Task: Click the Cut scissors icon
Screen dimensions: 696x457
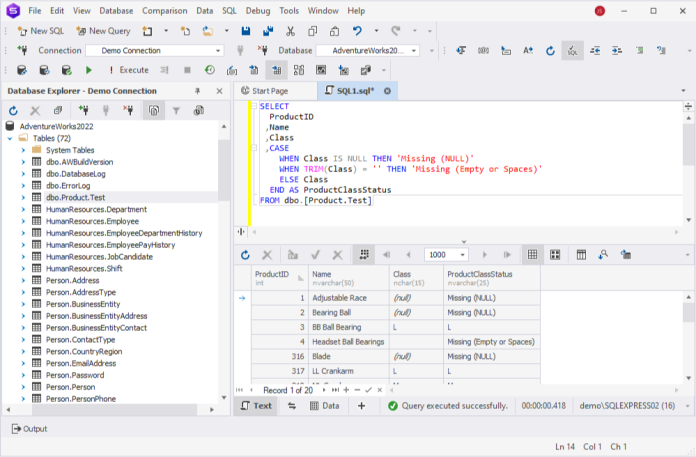Action: (x=290, y=31)
